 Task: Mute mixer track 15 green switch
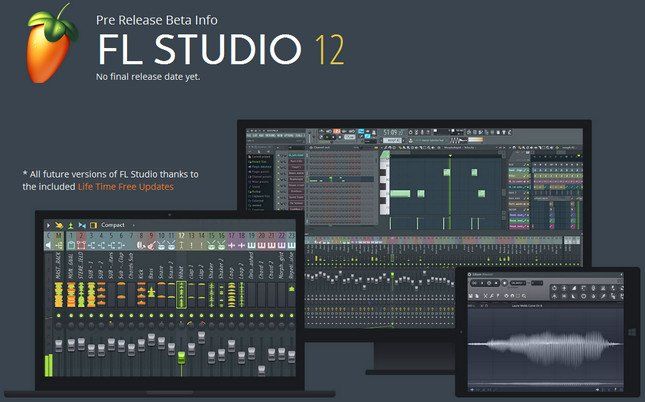coord(211,316)
